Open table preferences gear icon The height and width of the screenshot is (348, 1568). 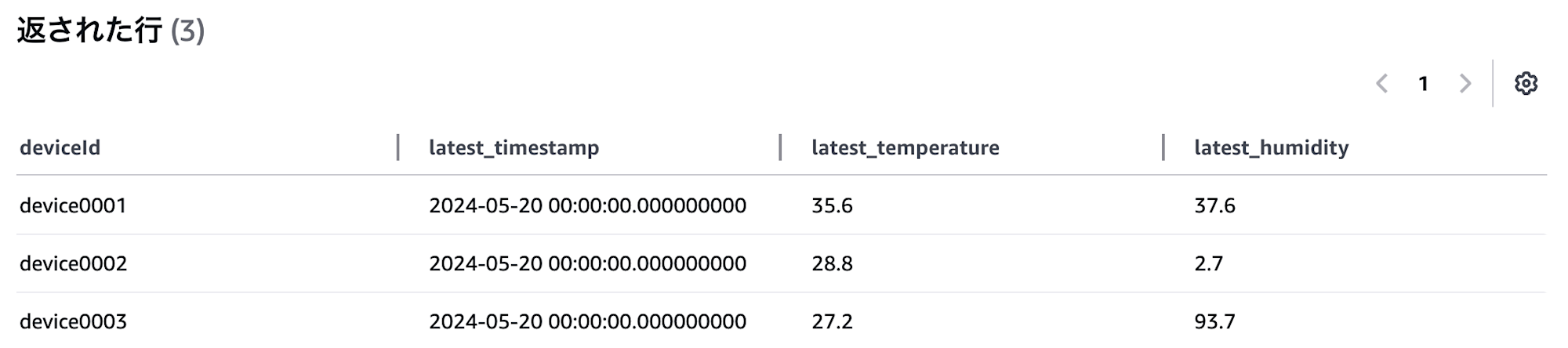[1525, 83]
